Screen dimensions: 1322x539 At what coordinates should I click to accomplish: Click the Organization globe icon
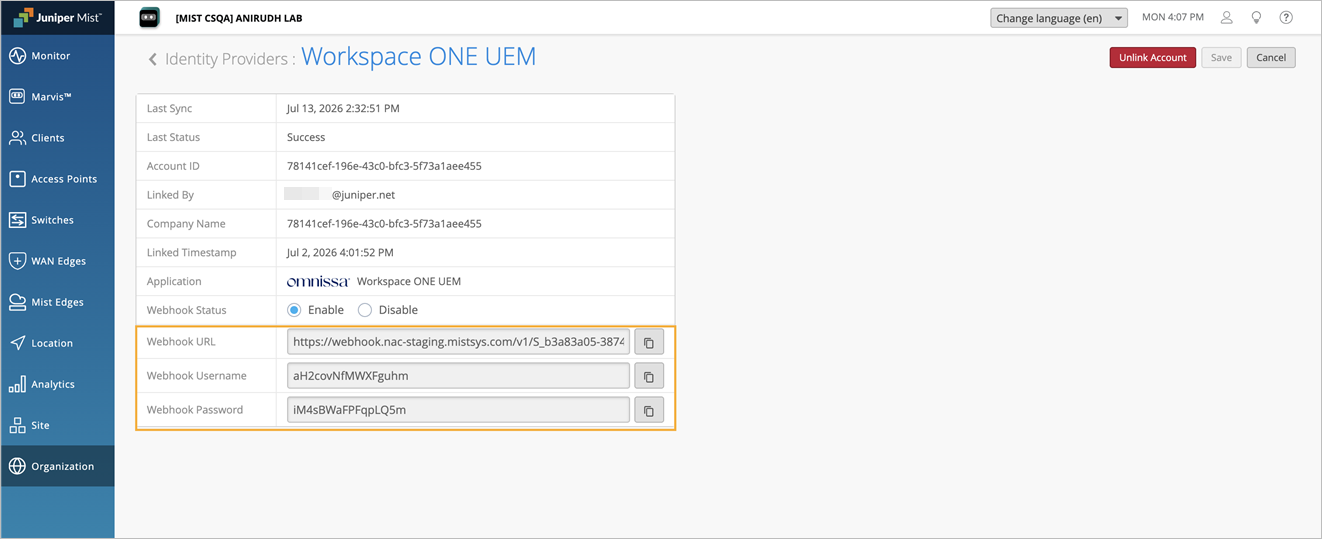(17, 466)
